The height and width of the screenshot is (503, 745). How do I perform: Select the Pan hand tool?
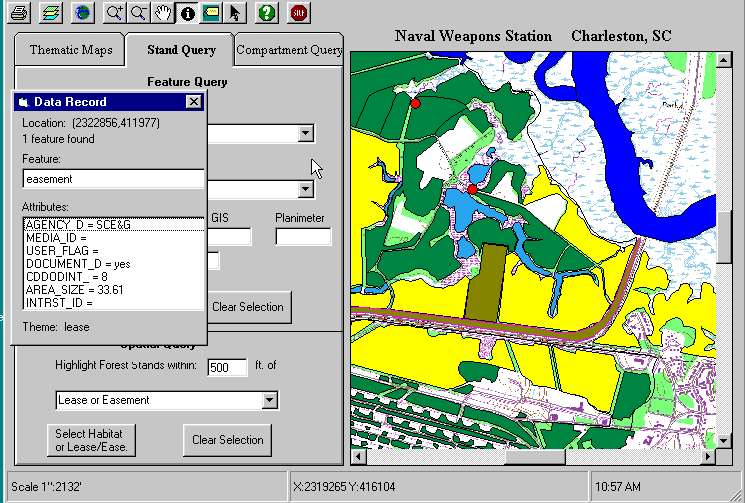click(163, 13)
